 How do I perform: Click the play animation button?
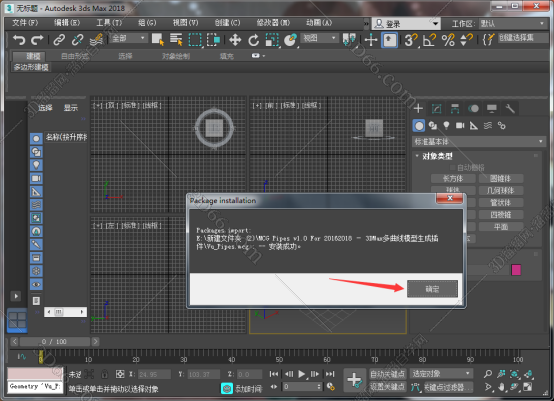[301, 374]
